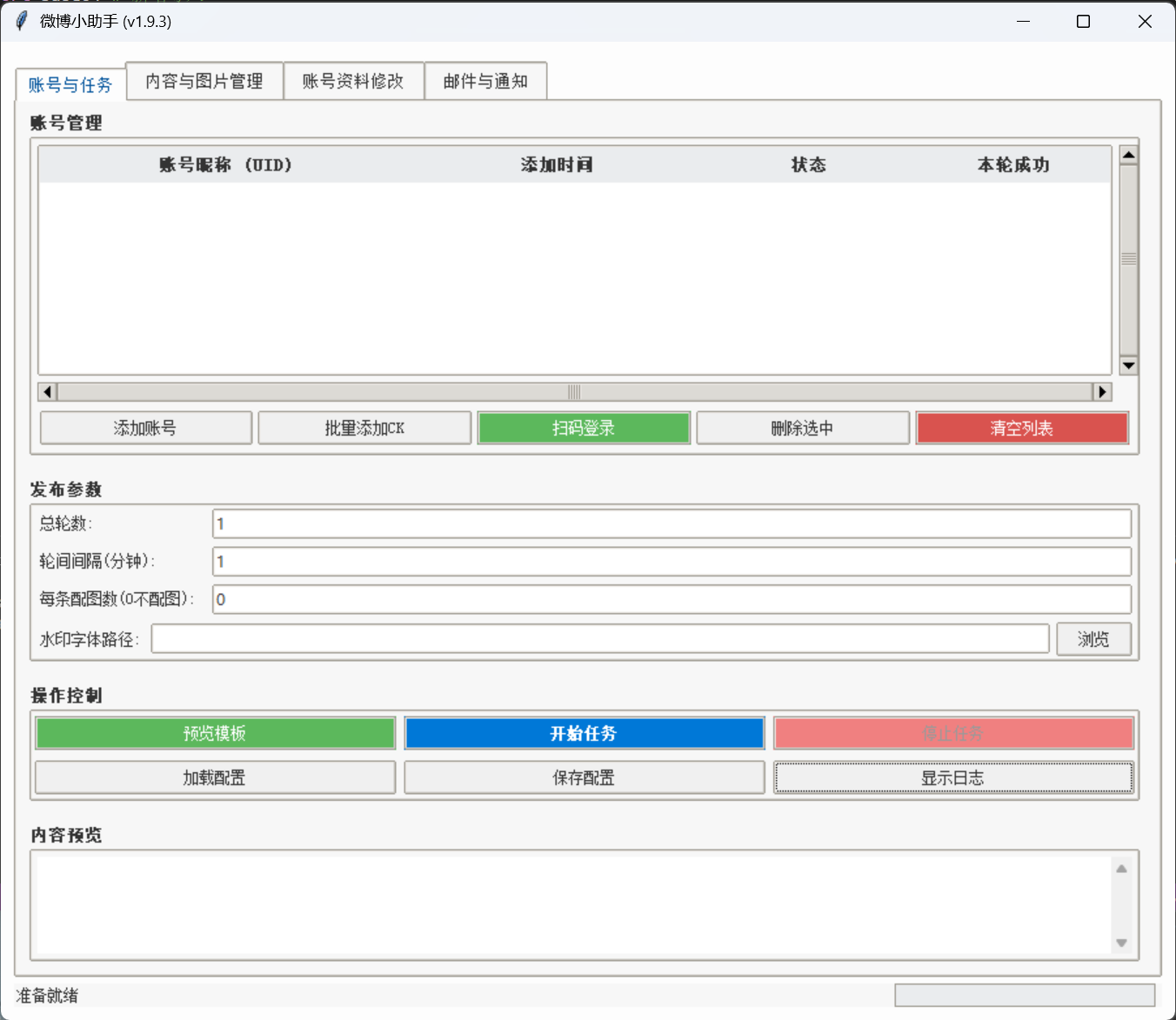Click the red 清空列表 button
Image resolution: width=1176 pixels, height=1020 pixels.
[1022, 428]
